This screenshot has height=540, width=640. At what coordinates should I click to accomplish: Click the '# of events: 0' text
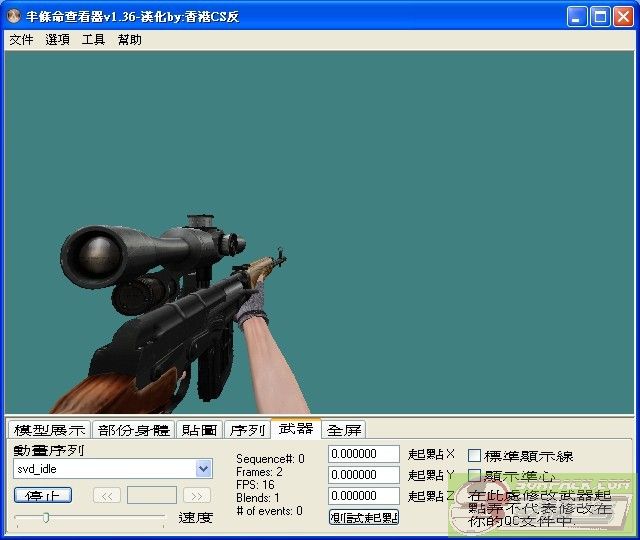[x=269, y=511]
